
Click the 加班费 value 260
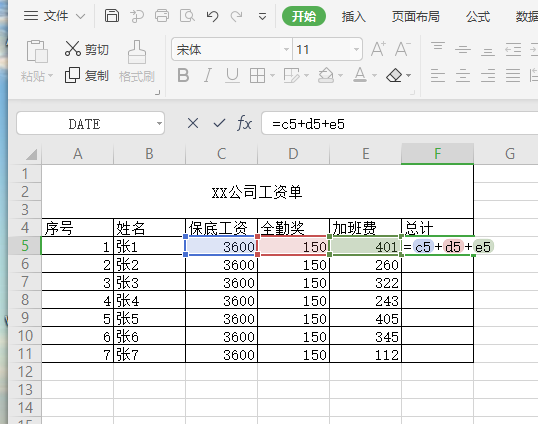click(x=365, y=264)
